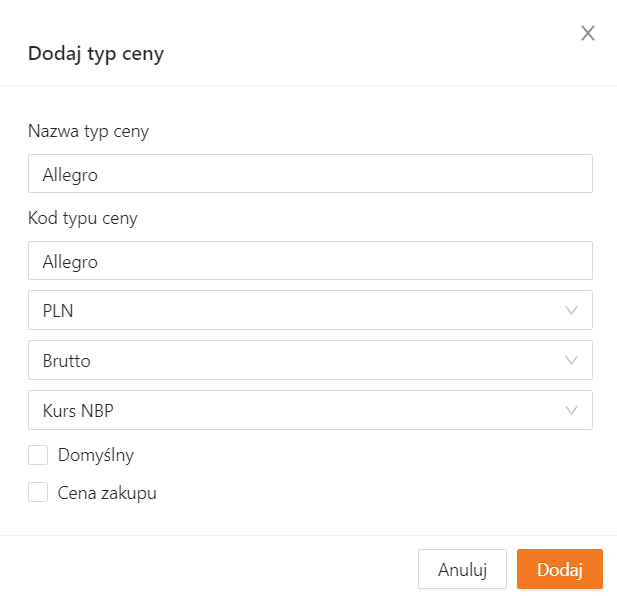Open the PLN currency dropdown

[x=310, y=310]
